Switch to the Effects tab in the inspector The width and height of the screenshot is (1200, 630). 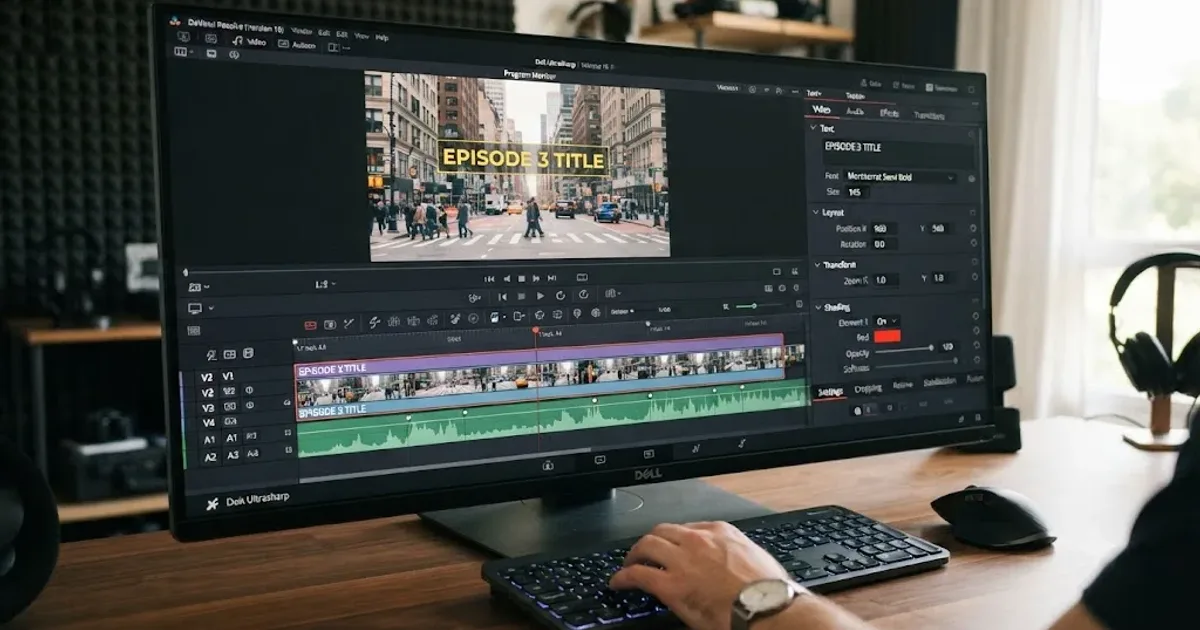[x=888, y=113]
